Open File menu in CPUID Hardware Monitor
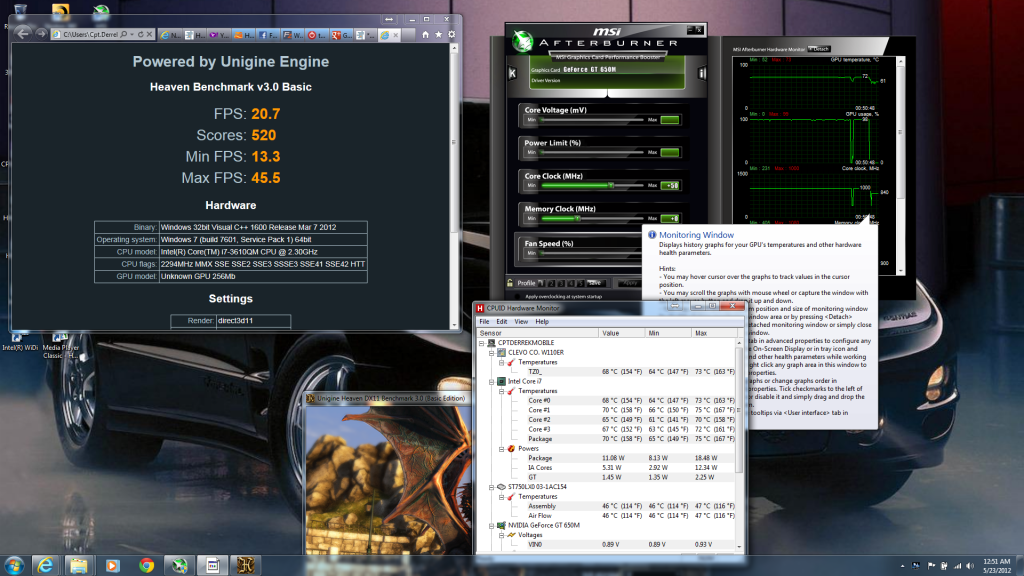This screenshot has width=1024, height=576. pyautogui.click(x=484, y=321)
